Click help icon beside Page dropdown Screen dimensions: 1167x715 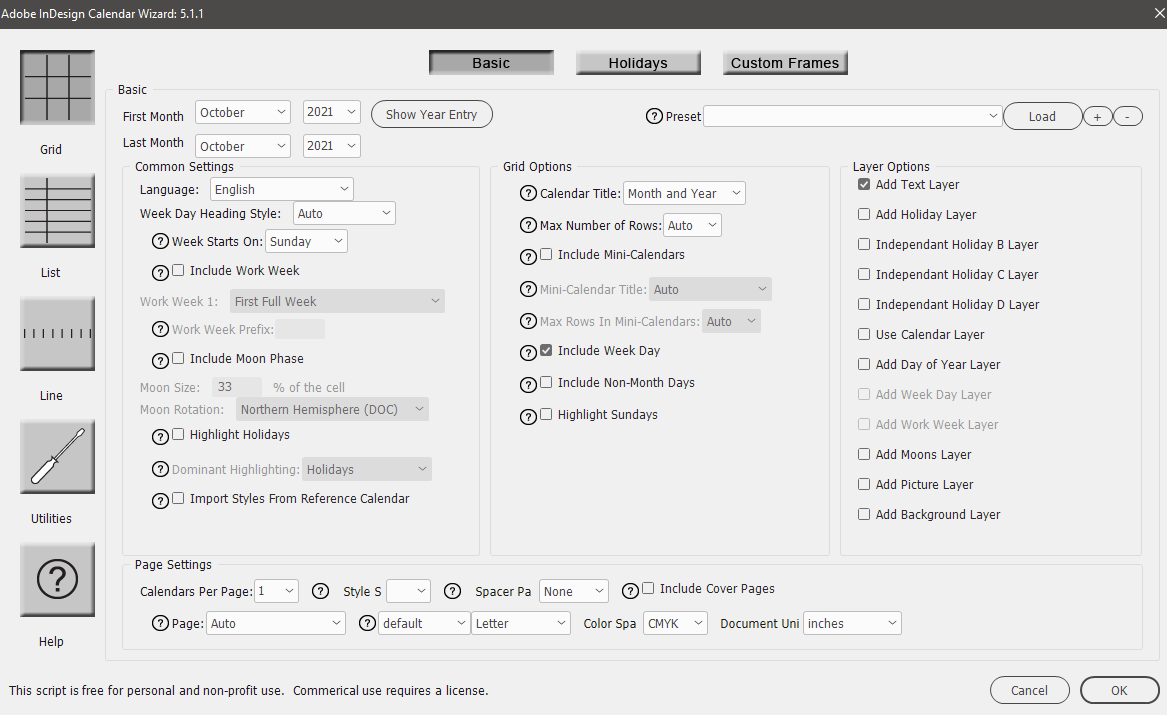(160, 623)
